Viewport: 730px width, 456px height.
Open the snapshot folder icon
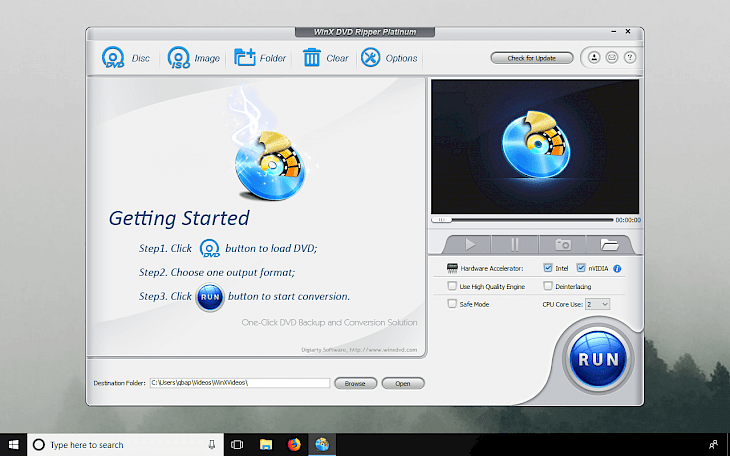click(609, 245)
